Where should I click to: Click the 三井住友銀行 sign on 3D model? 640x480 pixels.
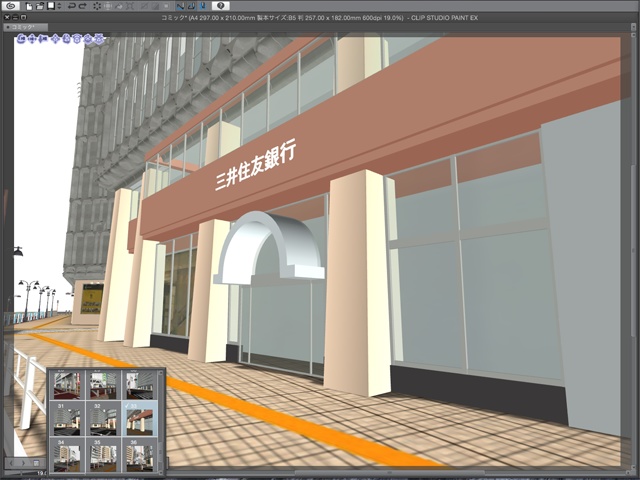click(x=255, y=164)
